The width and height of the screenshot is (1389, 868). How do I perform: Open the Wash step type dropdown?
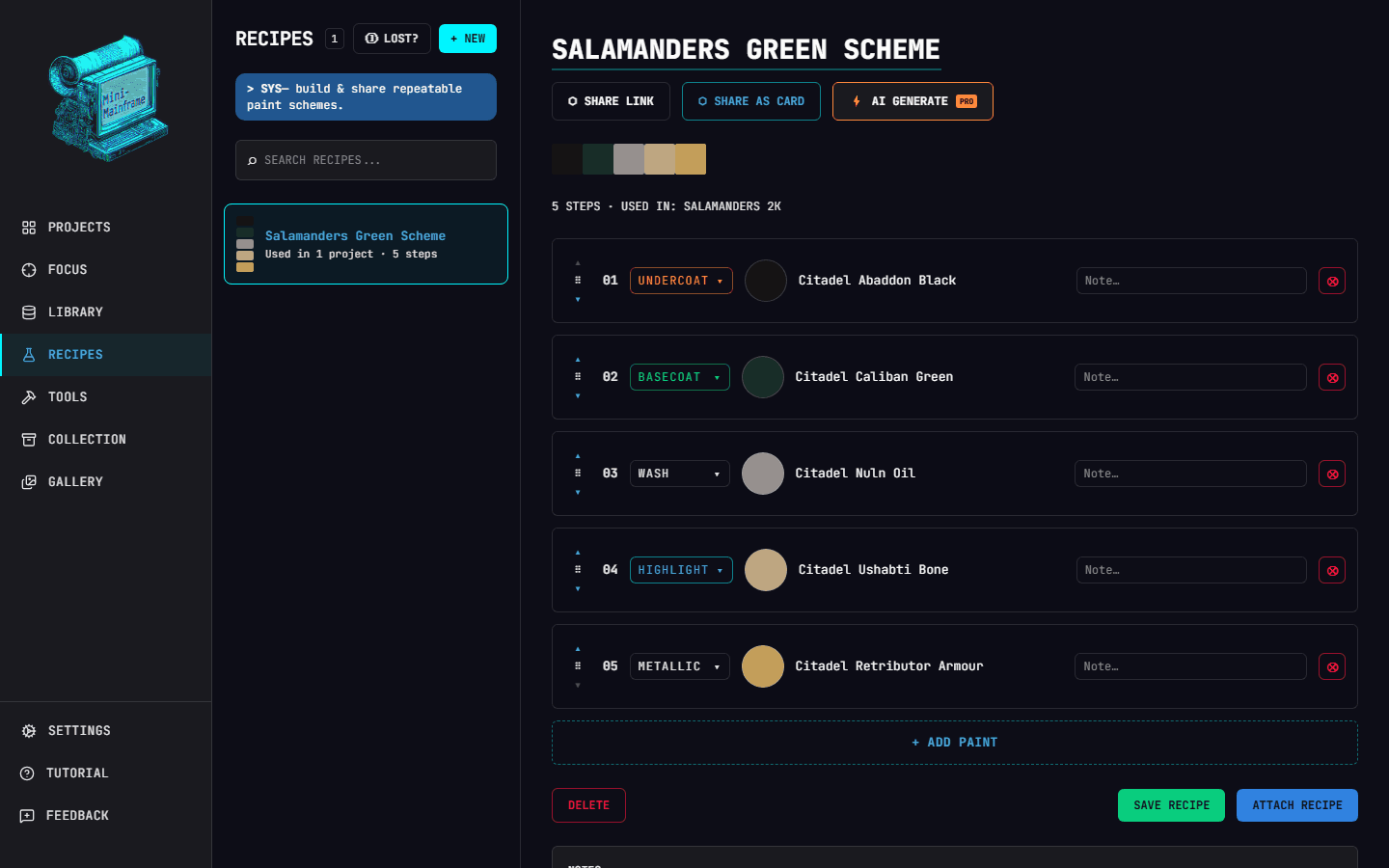click(x=679, y=474)
